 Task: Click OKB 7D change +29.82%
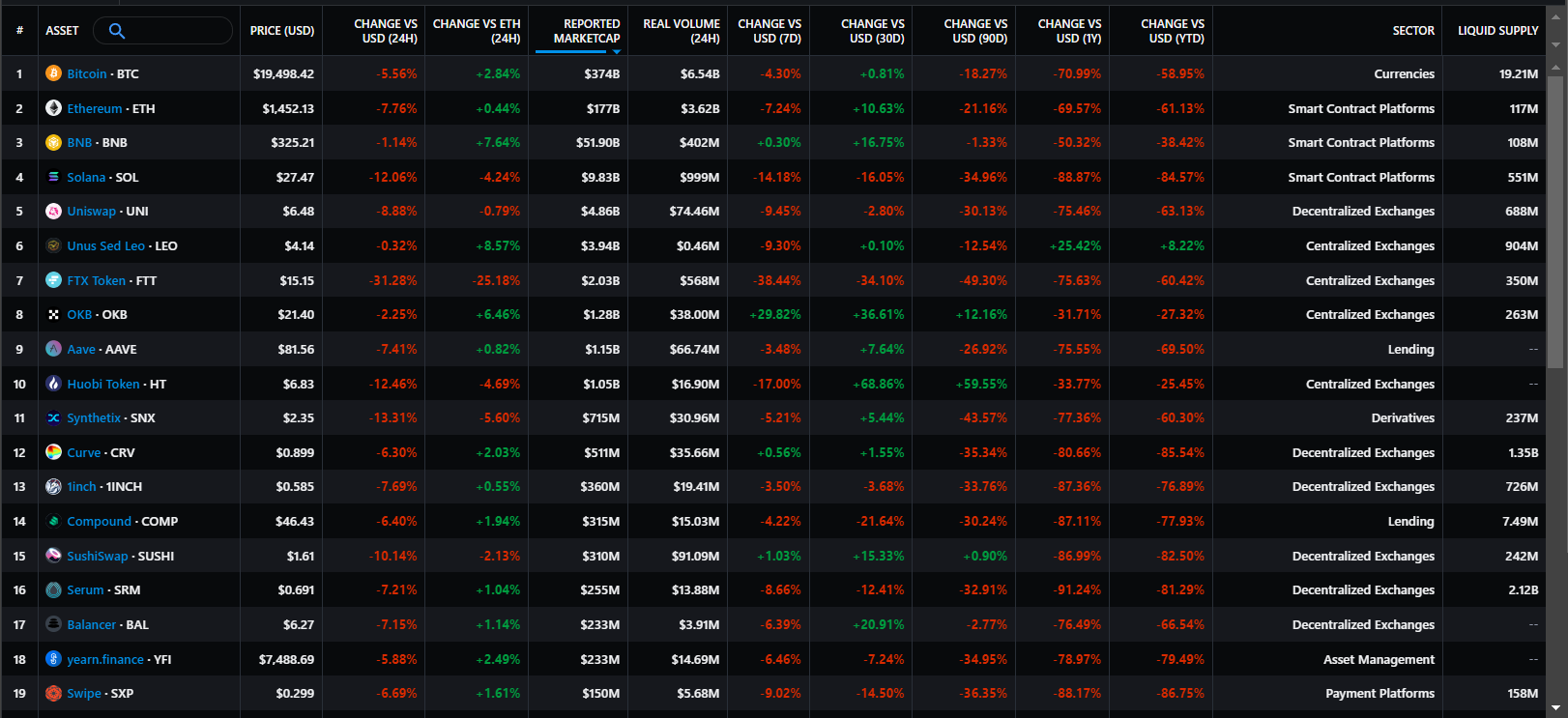click(x=775, y=314)
